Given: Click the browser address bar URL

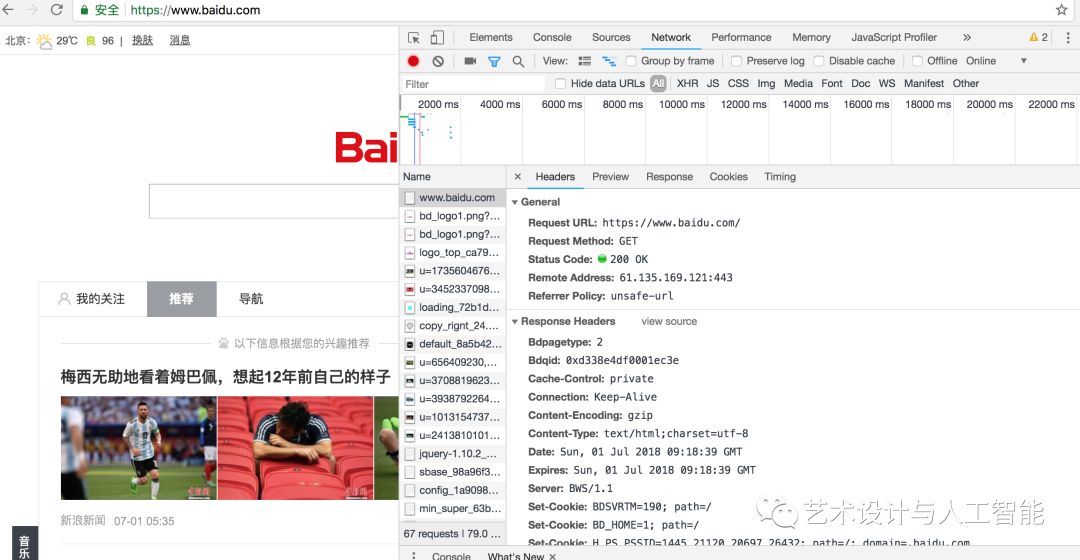Looking at the screenshot, I should 196,10.
